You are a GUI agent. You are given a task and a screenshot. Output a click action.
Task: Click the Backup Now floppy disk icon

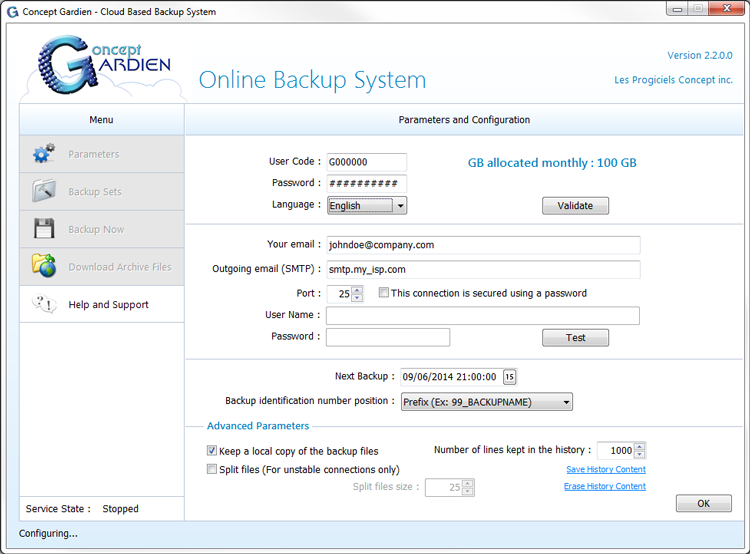tap(44, 229)
